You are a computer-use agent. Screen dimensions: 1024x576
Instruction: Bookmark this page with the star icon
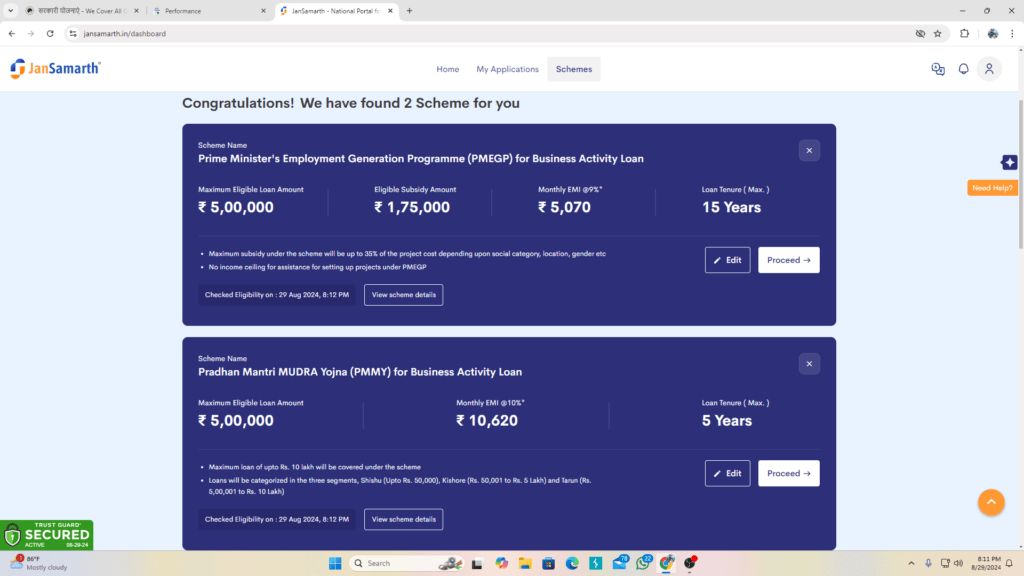click(x=938, y=33)
